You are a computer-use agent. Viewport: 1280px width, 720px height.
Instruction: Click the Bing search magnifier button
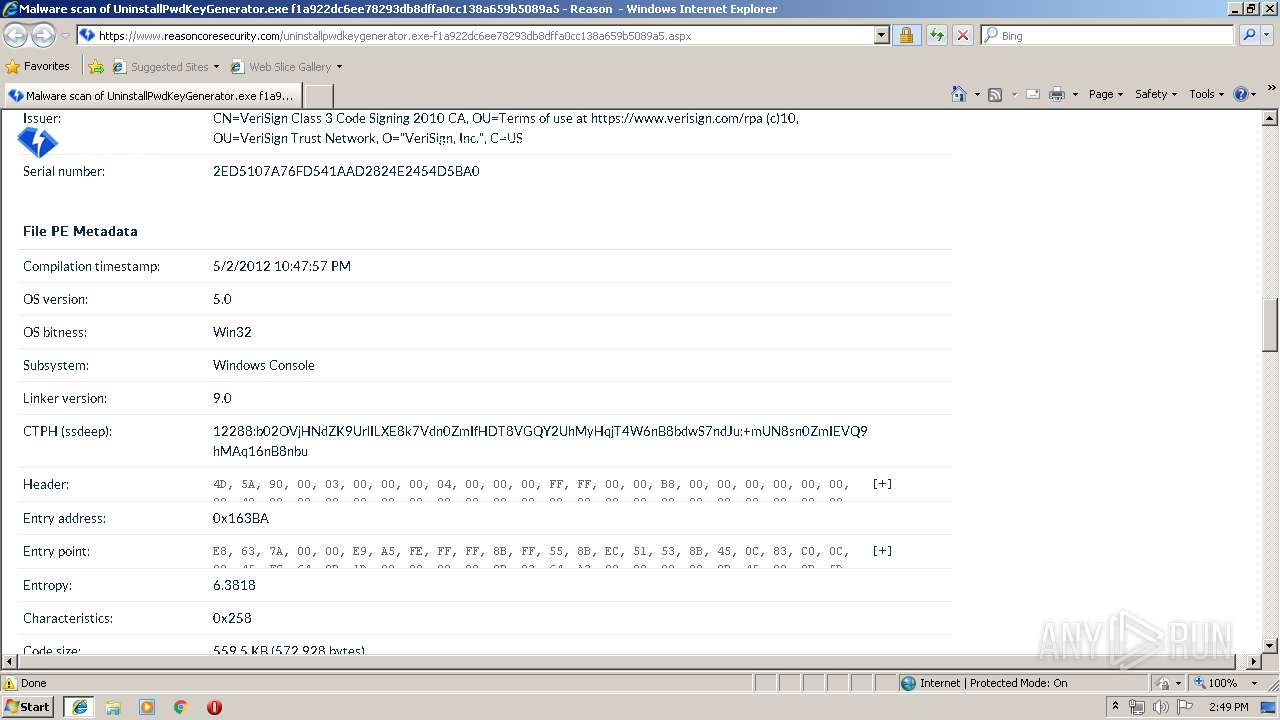pyautogui.click(x=1249, y=35)
